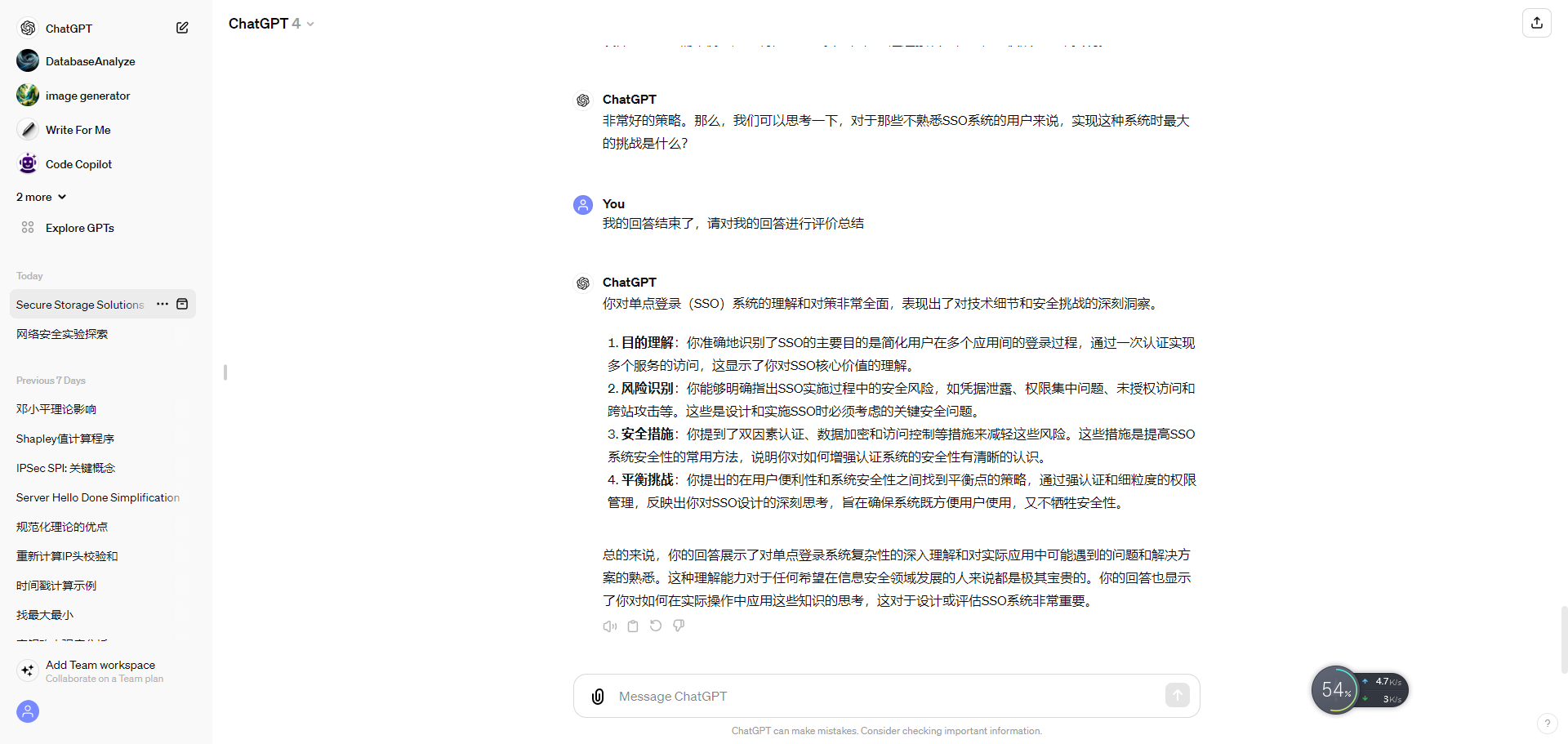Click the 54% usage floating widget

pyautogui.click(x=1336, y=690)
